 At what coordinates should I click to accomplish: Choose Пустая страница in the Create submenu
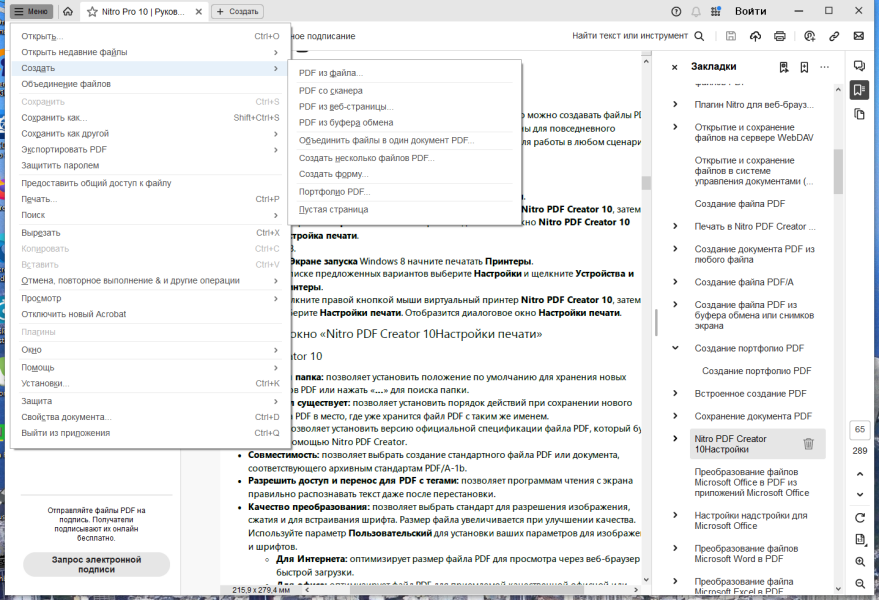pyautogui.click(x=334, y=210)
